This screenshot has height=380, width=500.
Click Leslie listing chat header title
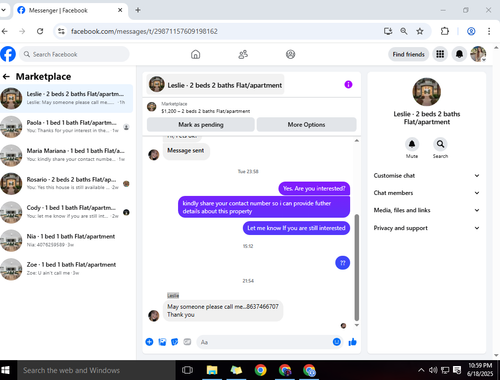click(x=215, y=85)
